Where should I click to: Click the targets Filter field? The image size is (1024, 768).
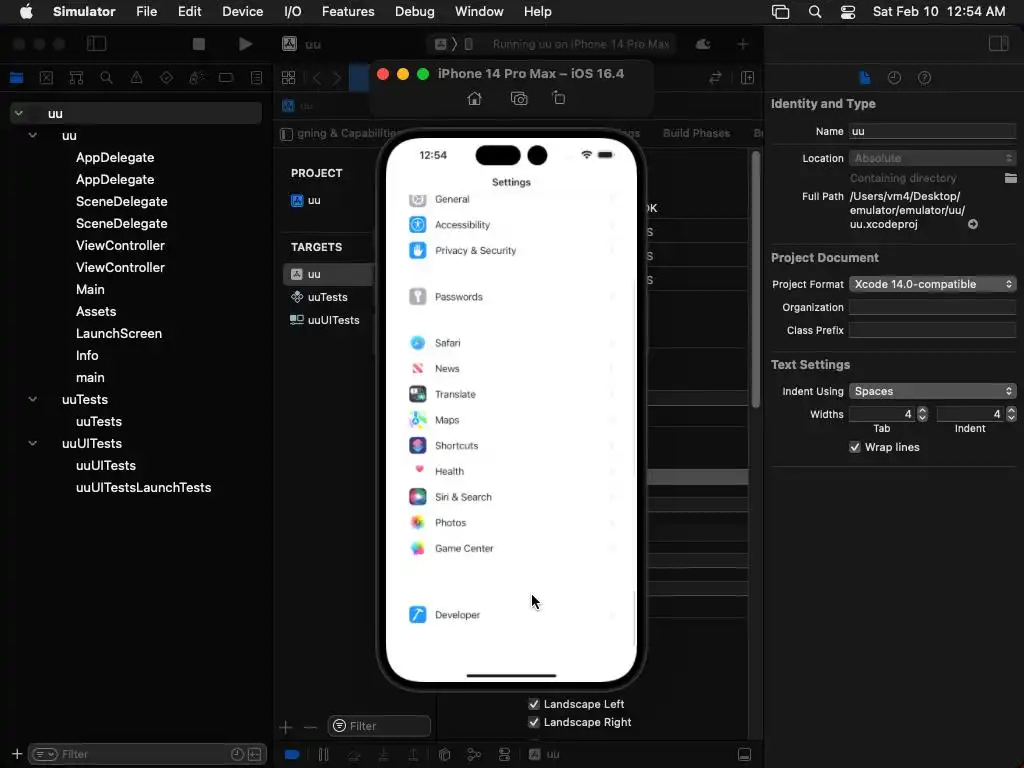[x=379, y=726]
